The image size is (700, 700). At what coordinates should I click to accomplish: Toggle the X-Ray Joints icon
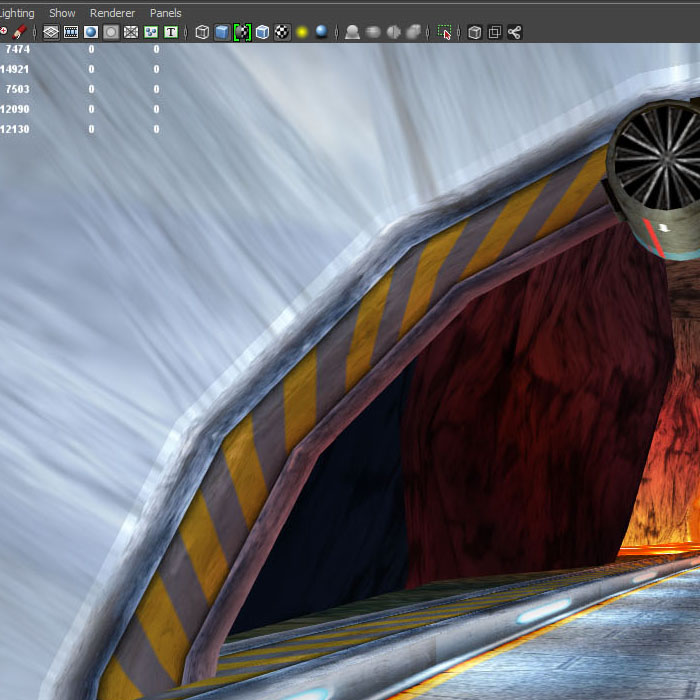(515, 32)
